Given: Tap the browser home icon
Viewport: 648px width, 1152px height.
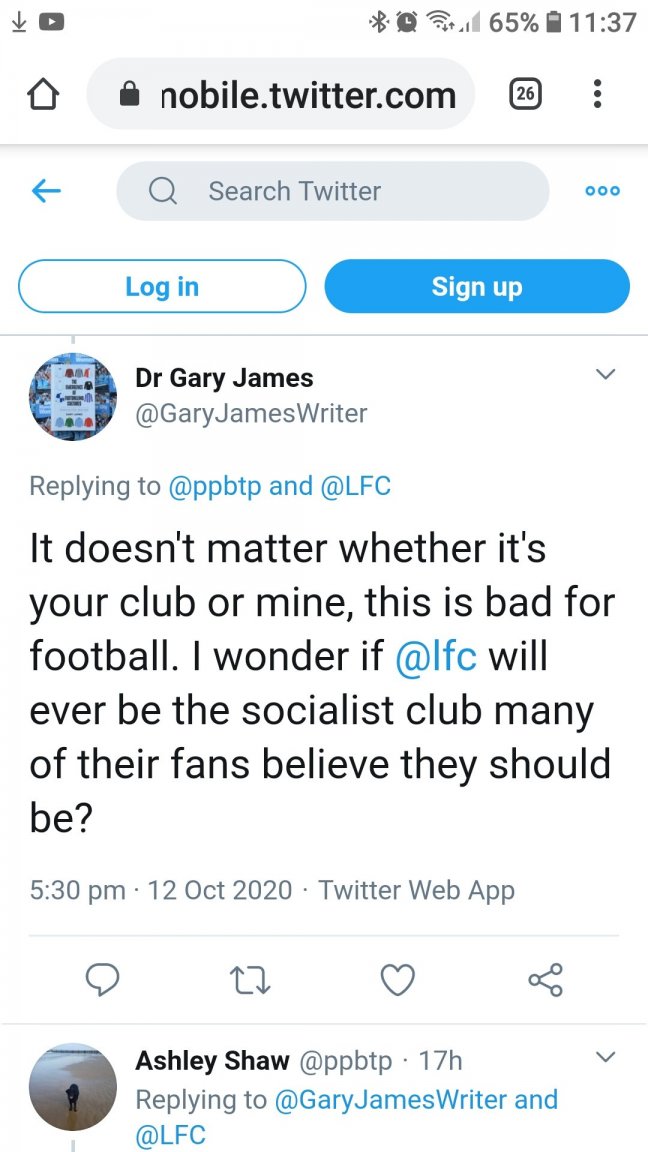Looking at the screenshot, I should pos(43,95).
